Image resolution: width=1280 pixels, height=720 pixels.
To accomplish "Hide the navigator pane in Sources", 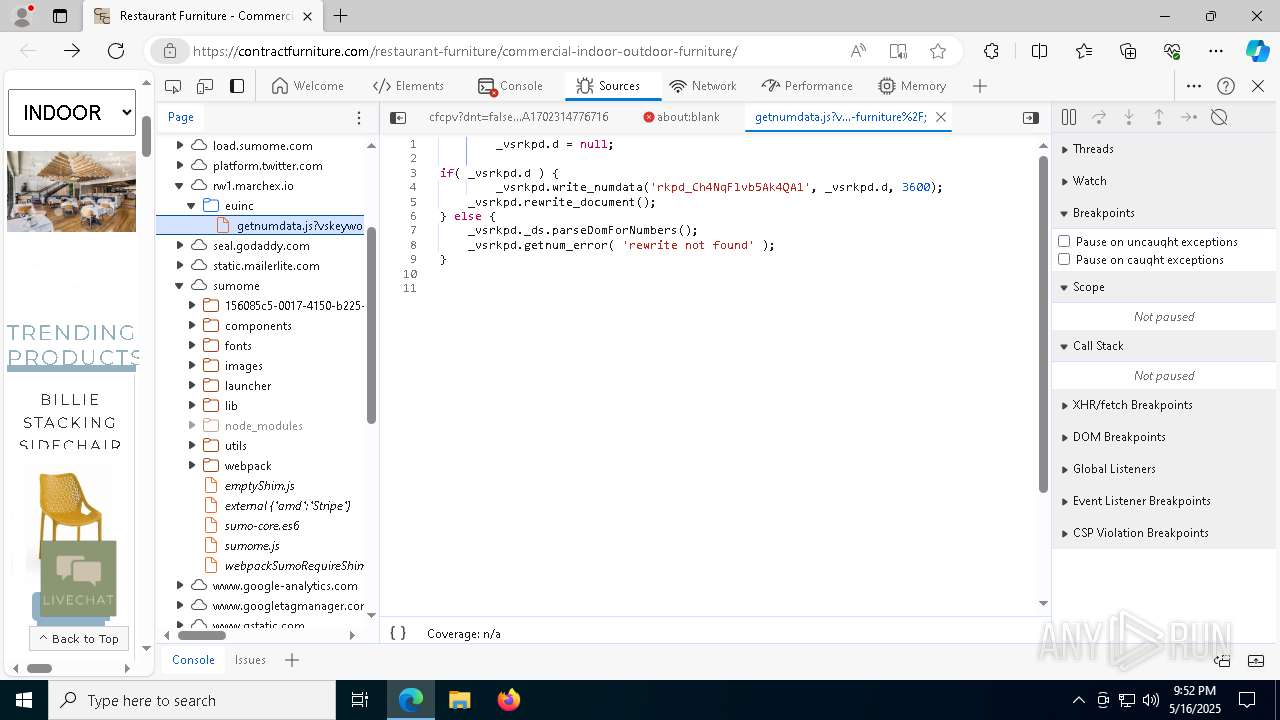I will coord(398,117).
